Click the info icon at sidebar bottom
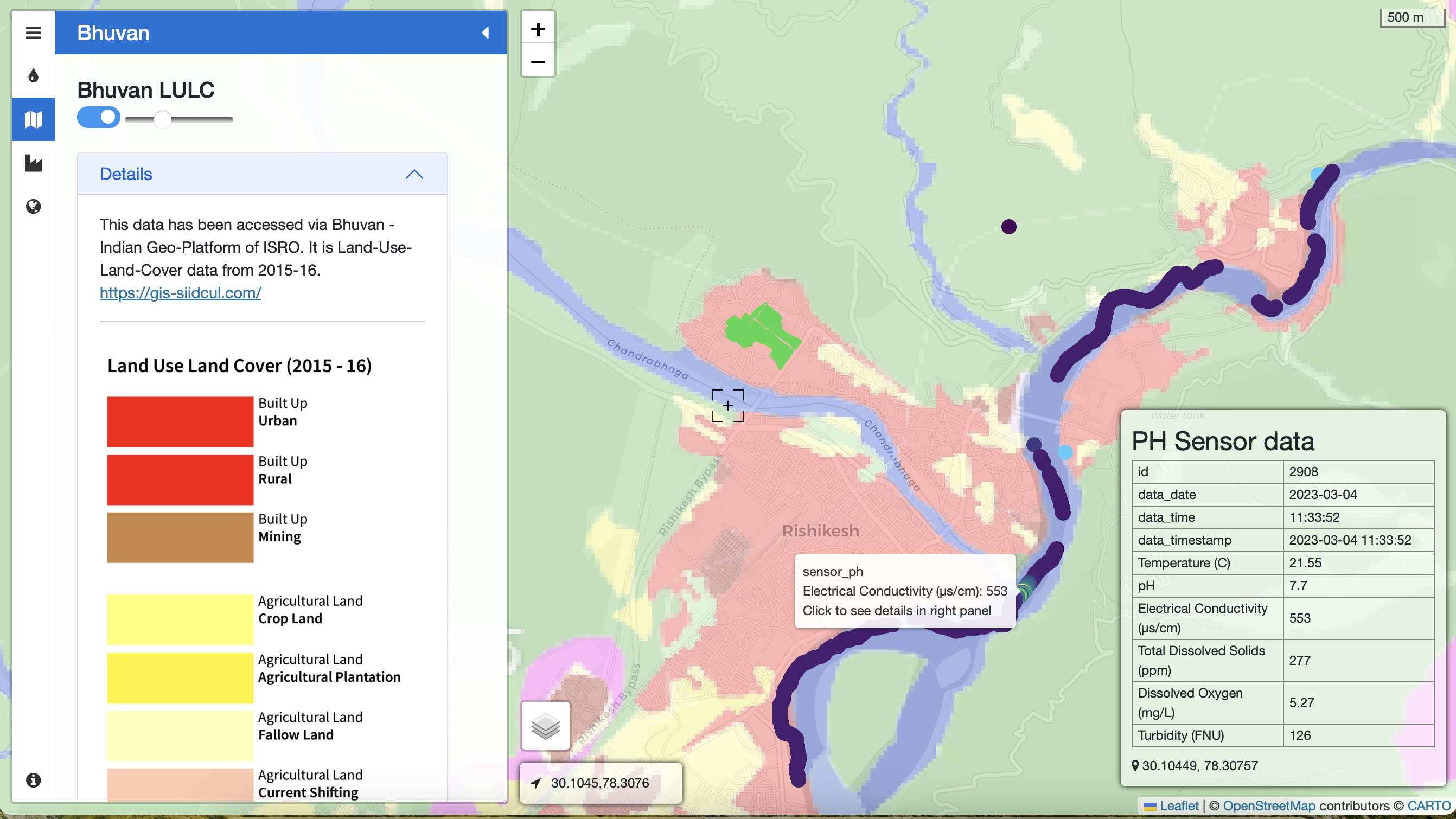1456x819 pixels. pyautogui.click(x=33, y=780)
